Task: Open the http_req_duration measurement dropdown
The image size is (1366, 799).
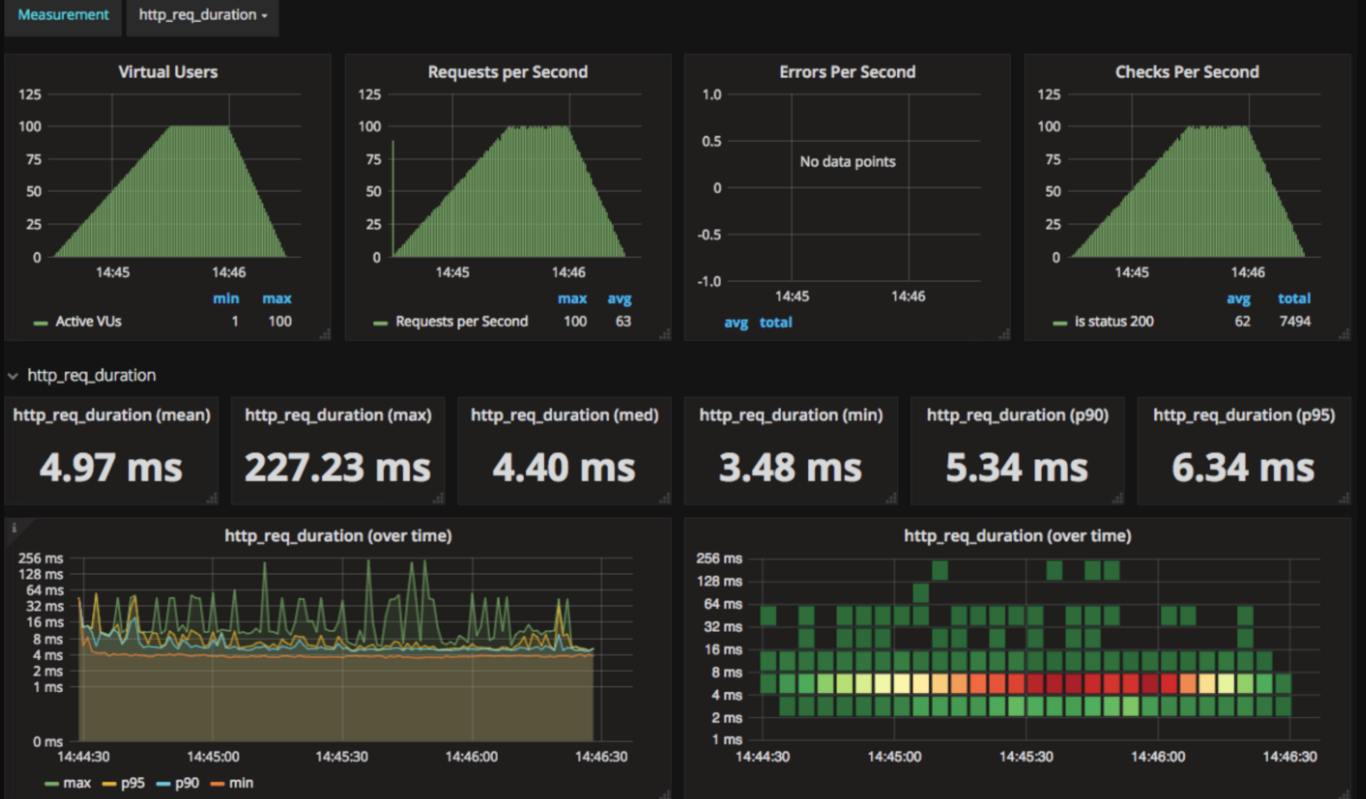Action: (202, 16)
